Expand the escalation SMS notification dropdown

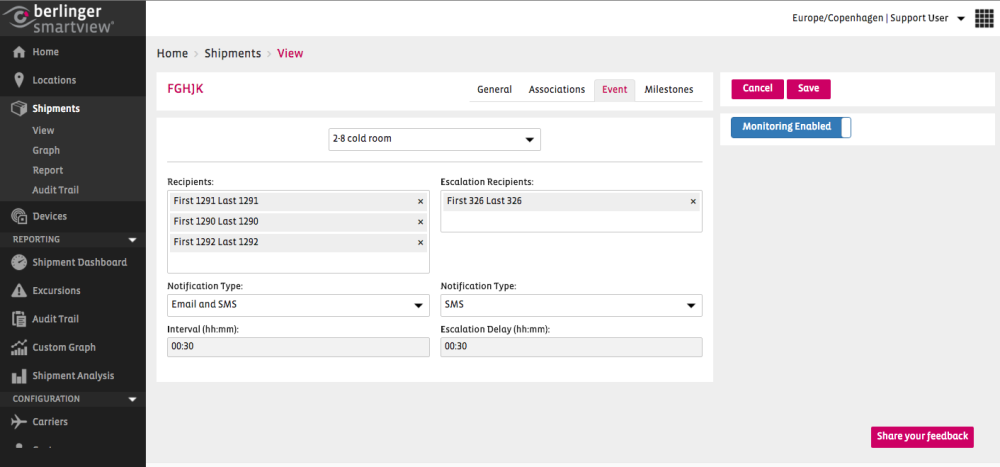[x=571, y=305]
